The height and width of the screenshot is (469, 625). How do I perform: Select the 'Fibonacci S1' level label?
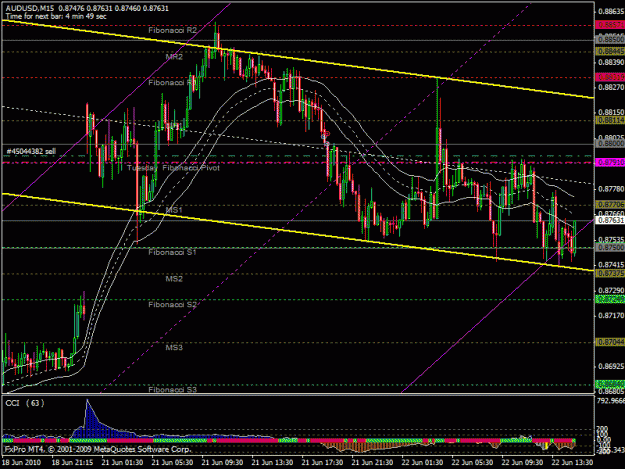pyautogui.click(x=172, y=252)
